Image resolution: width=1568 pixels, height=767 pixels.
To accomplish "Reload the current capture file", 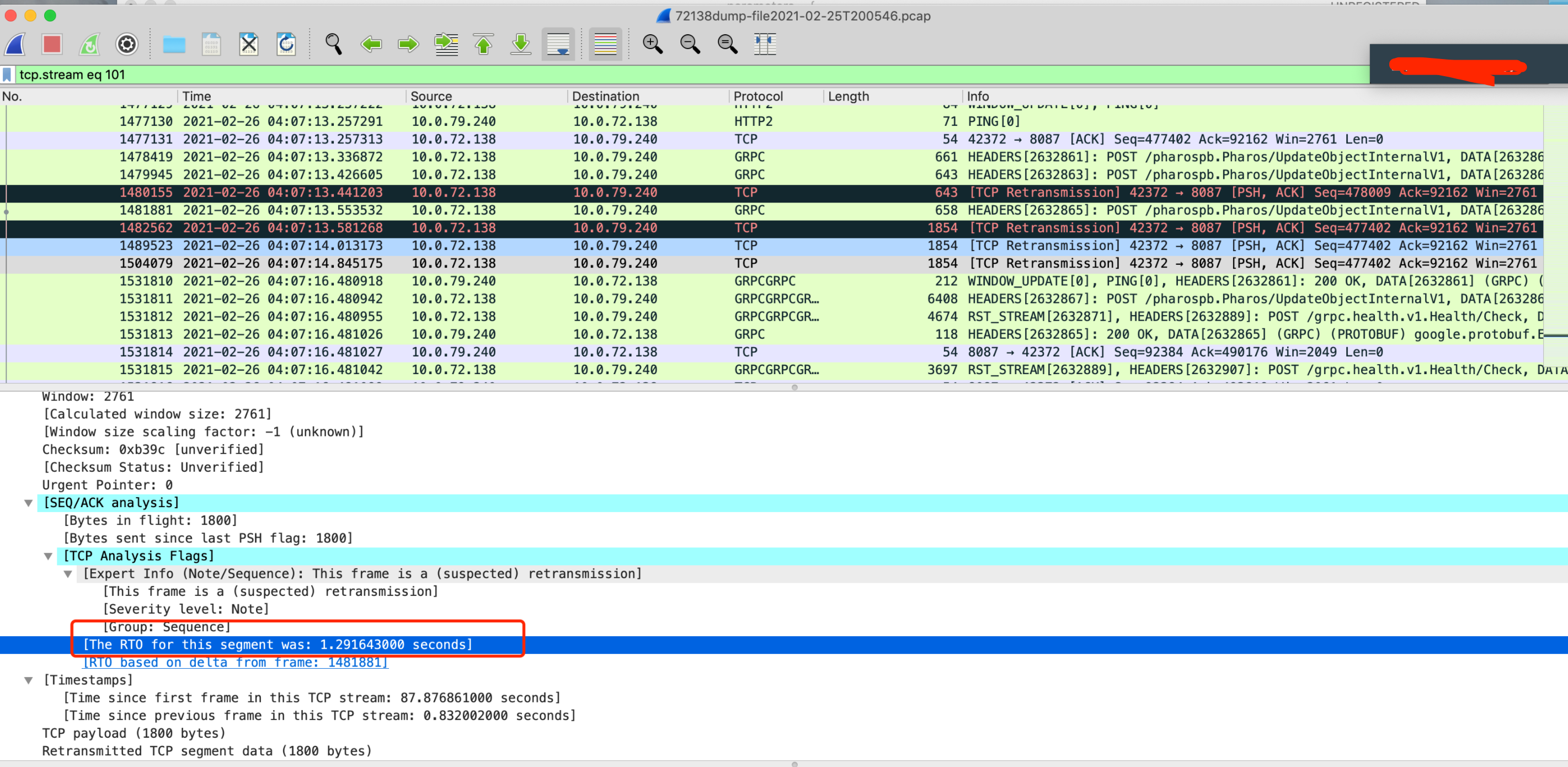I will 286,44.
